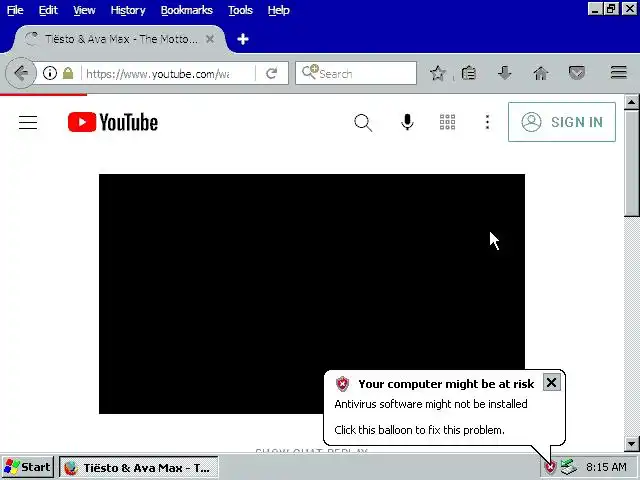The width and height of the screenshot is (640, 480).
Task: Click the browser Search box
Action: point(356,73)
